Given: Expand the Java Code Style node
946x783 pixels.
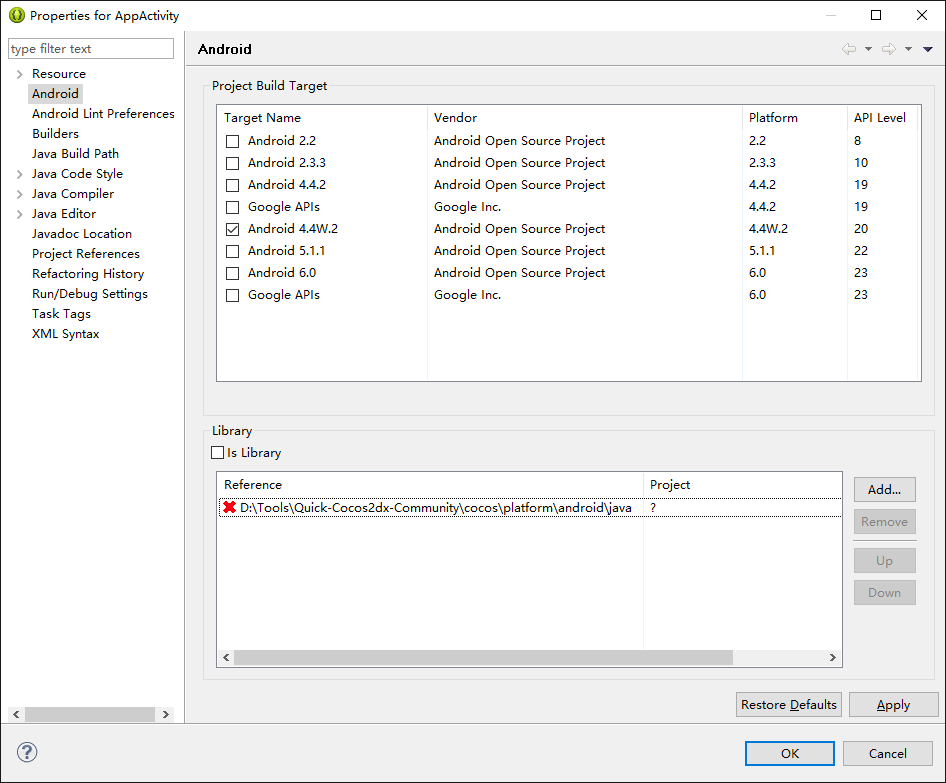Looking at the screenshot, I should click(x=19, y=174).
